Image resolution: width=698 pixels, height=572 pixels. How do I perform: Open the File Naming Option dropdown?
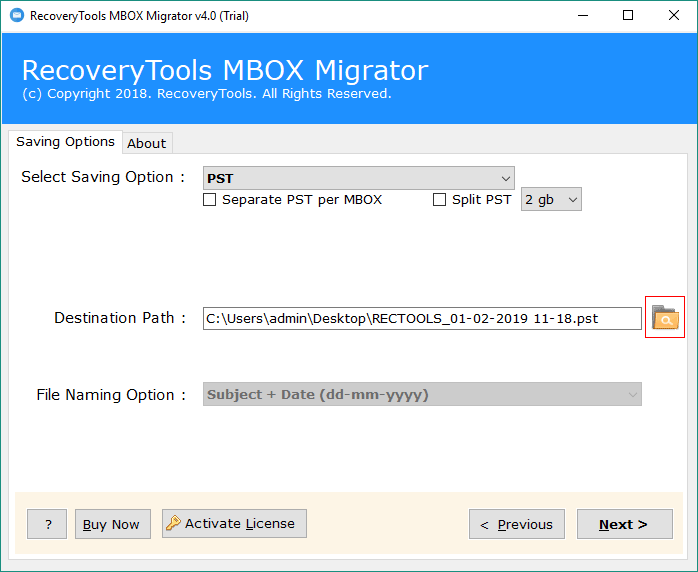[422, 394]
